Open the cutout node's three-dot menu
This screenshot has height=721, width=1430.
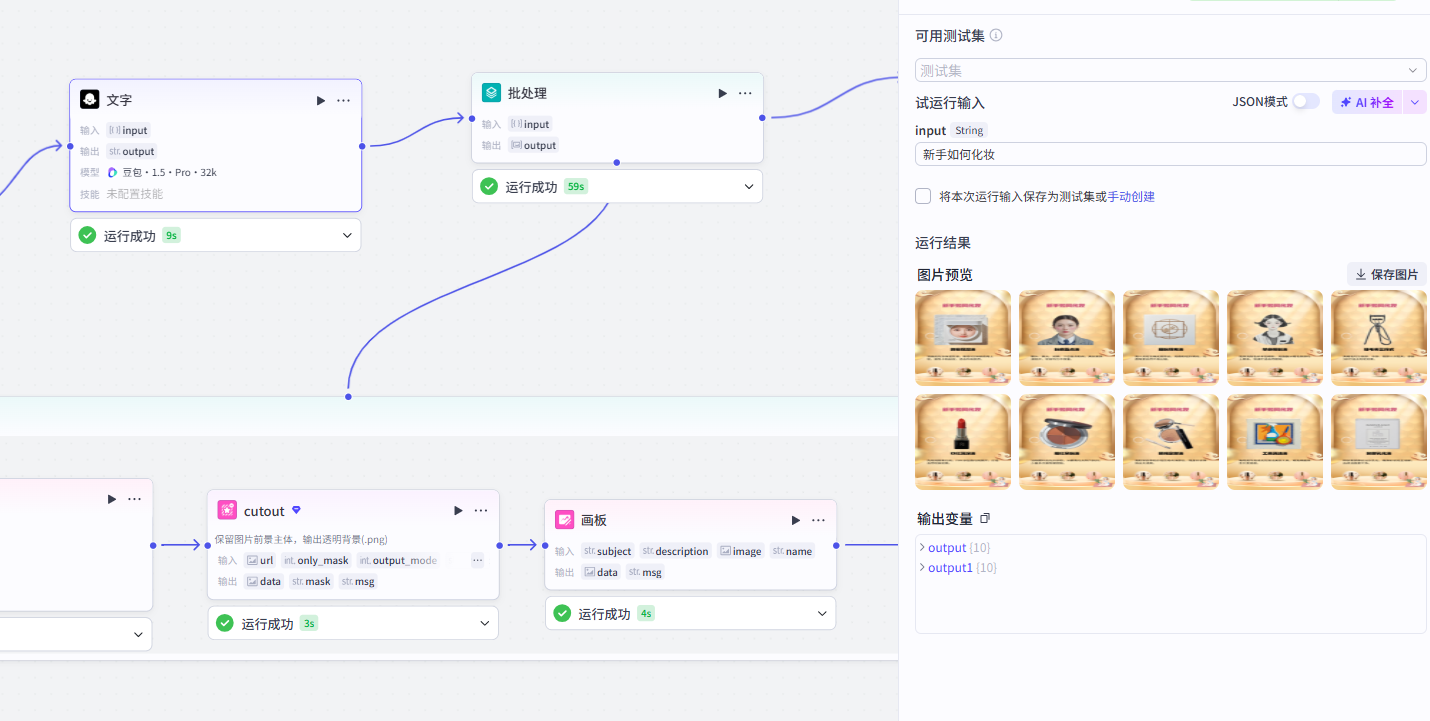pos(481,510)
